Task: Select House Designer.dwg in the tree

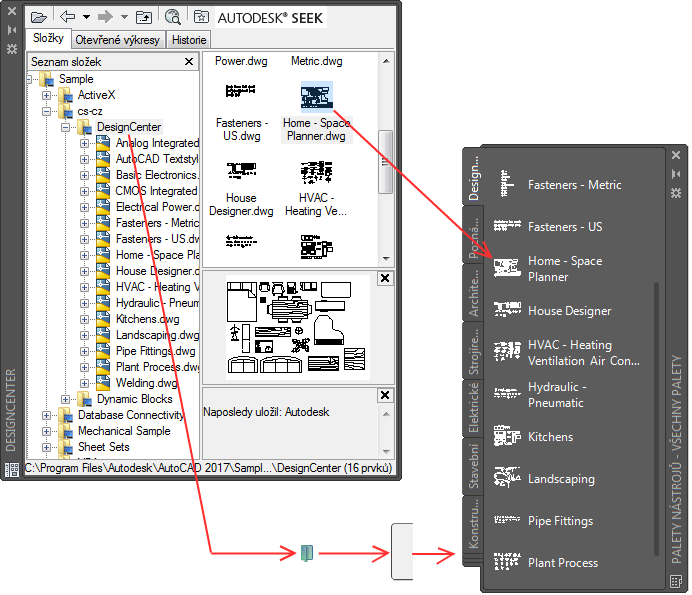Action: pyautogui.click(x=158, y=271)
